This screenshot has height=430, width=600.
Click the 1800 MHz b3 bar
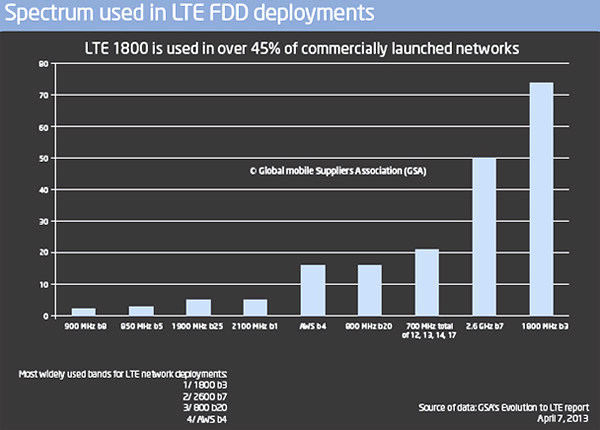(x=541, y=199)
